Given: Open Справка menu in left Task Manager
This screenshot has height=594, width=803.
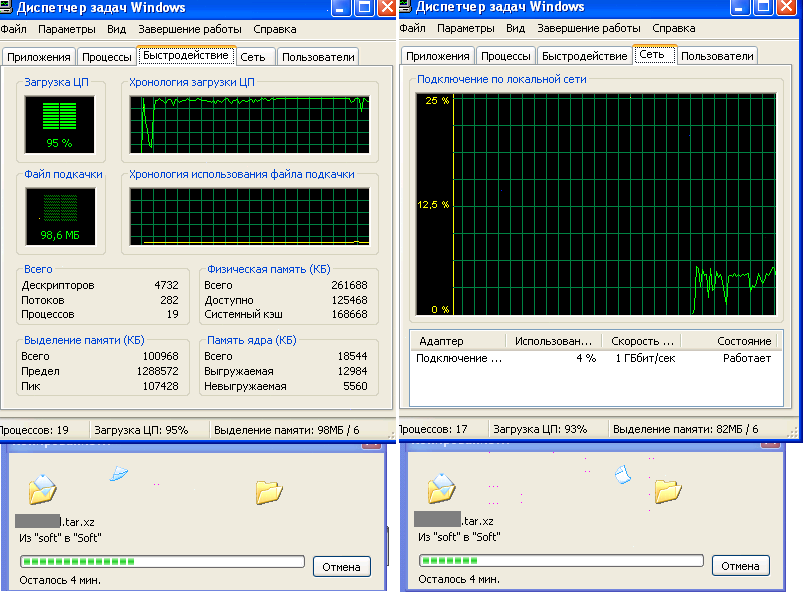Looking at the screenshot, I should point(274,29).
